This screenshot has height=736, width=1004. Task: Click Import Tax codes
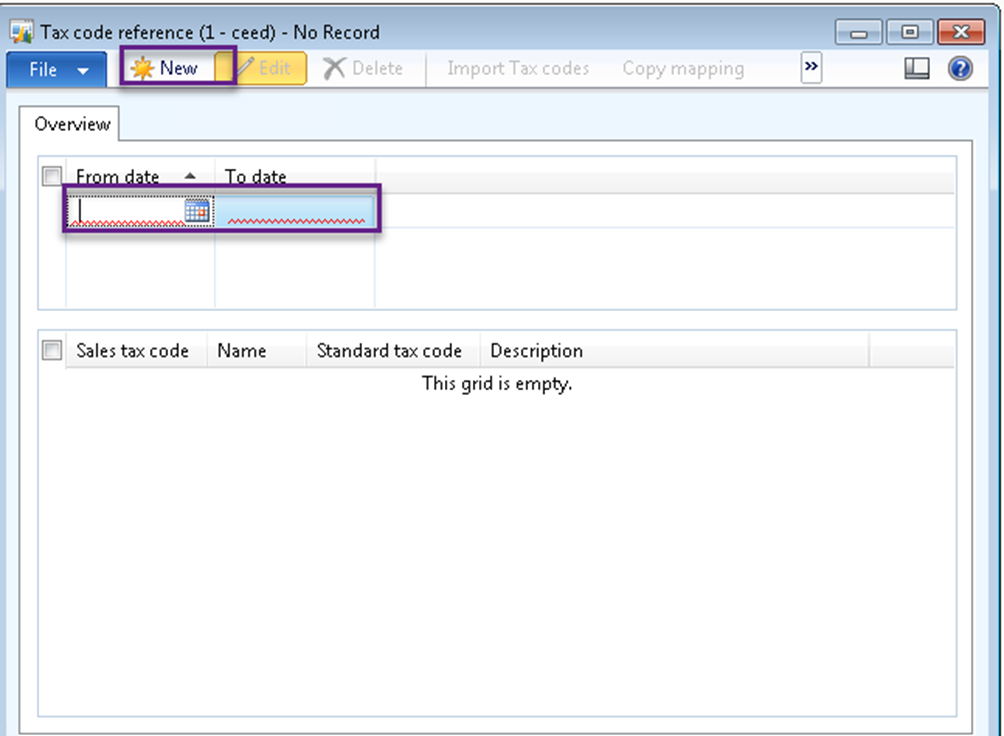click(517, 68)
